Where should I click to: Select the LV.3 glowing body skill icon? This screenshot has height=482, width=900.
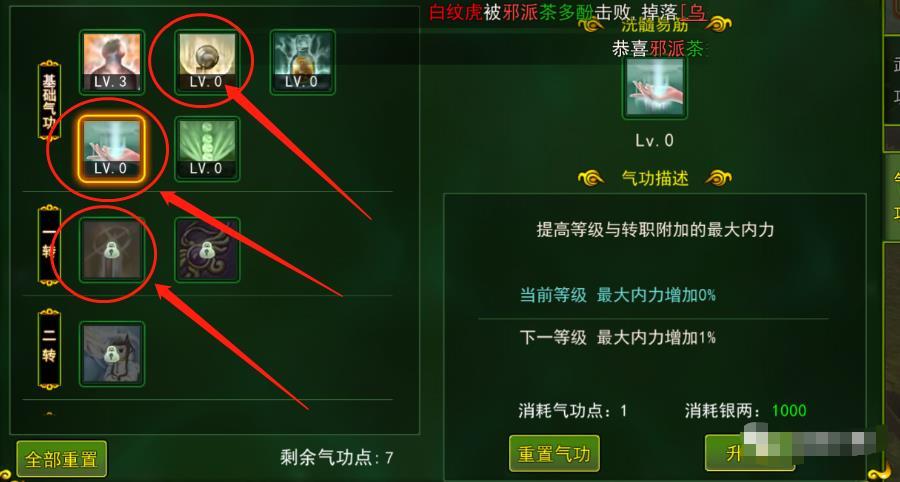point(112,62)
